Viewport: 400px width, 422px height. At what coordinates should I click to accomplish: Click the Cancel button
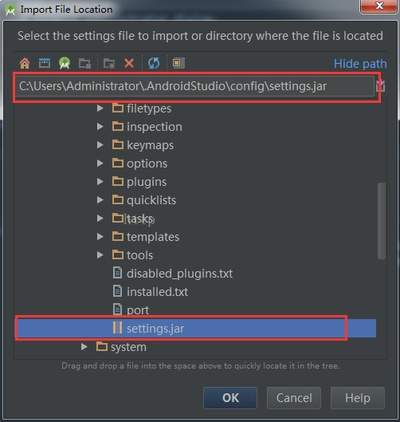[294, 398]
